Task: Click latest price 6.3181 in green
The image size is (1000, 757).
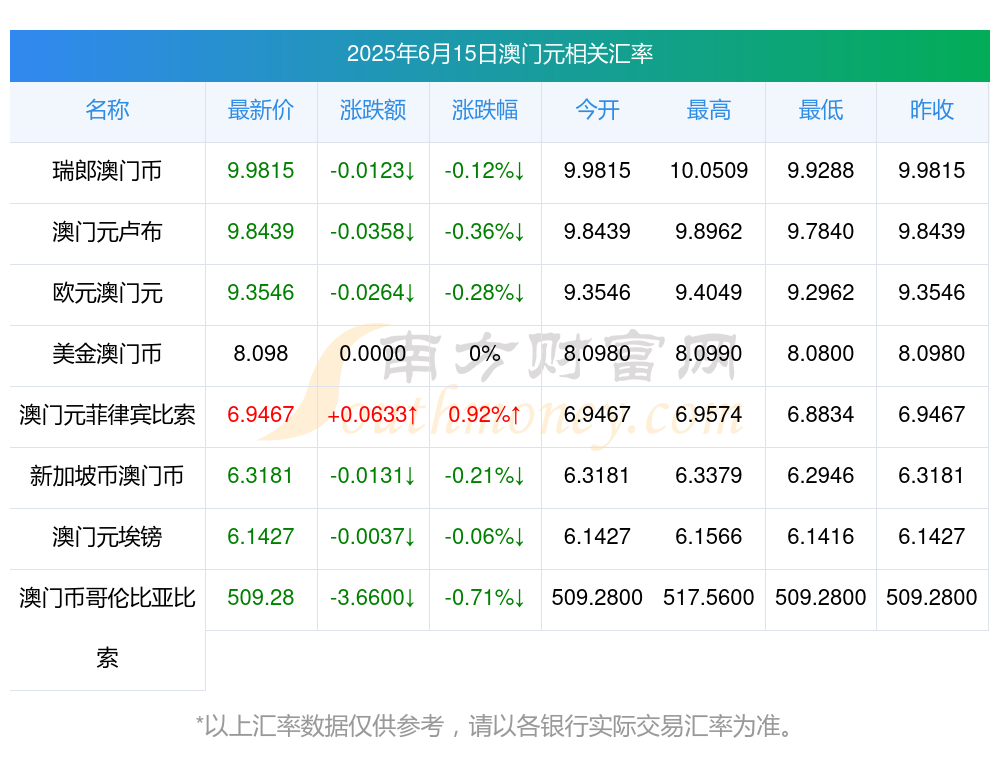Action: tap(260, 475)
